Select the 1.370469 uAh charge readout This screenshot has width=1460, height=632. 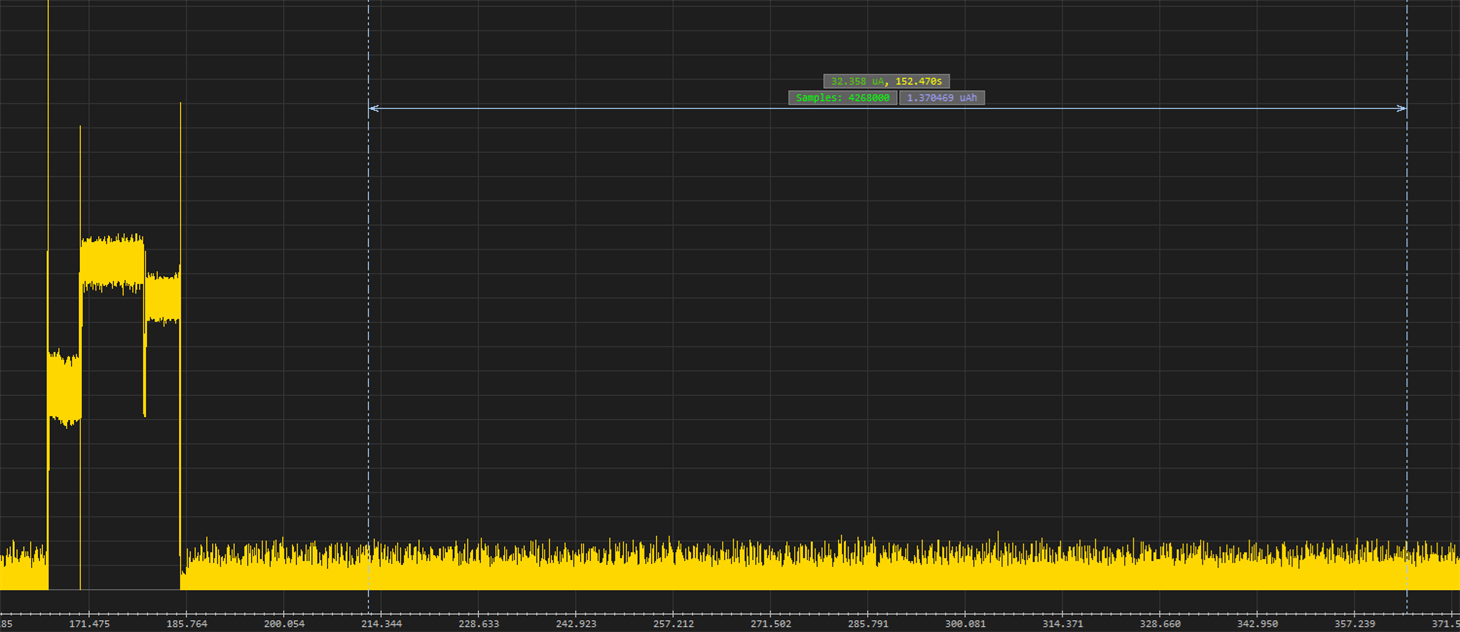[x=943, y=98]
